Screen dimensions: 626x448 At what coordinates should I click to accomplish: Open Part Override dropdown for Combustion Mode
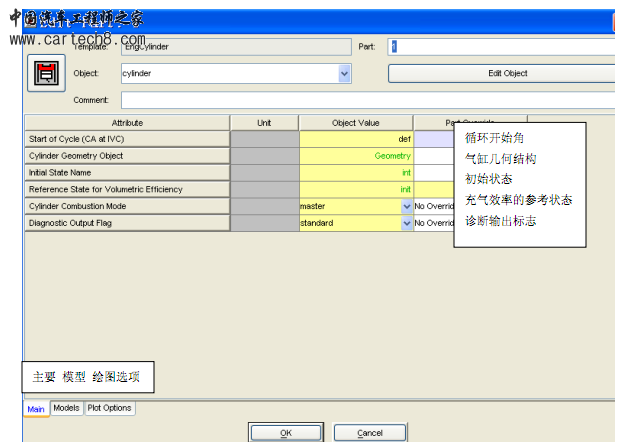pos(434,206)
